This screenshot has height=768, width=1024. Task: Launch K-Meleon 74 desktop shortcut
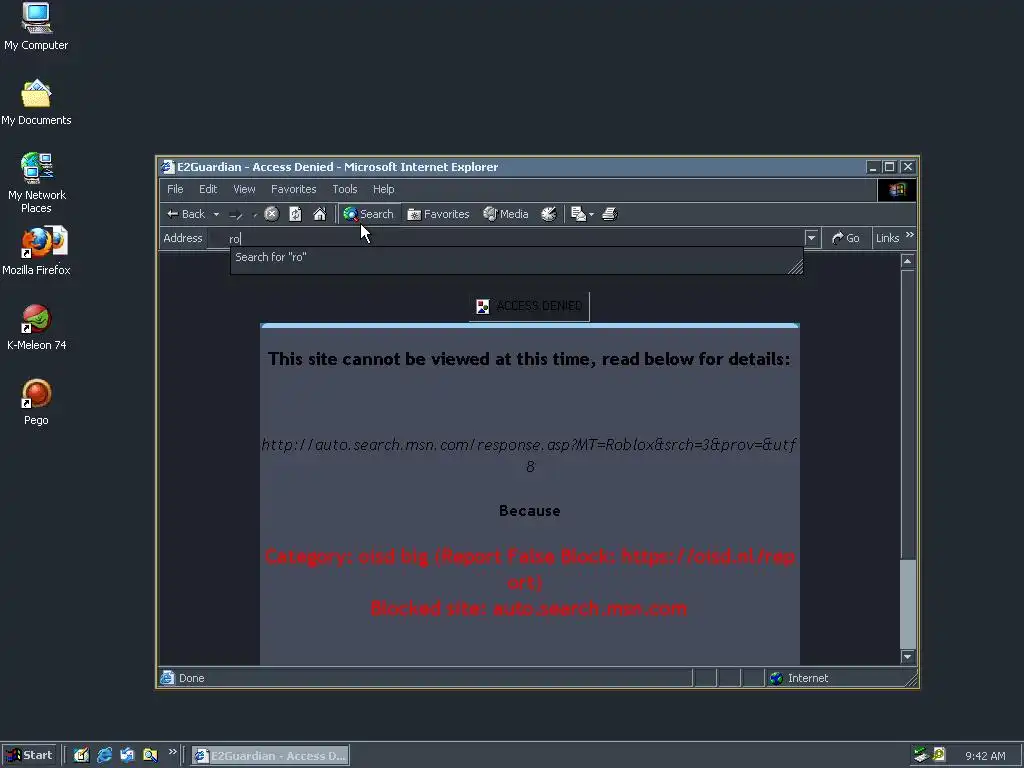point(36,327)
